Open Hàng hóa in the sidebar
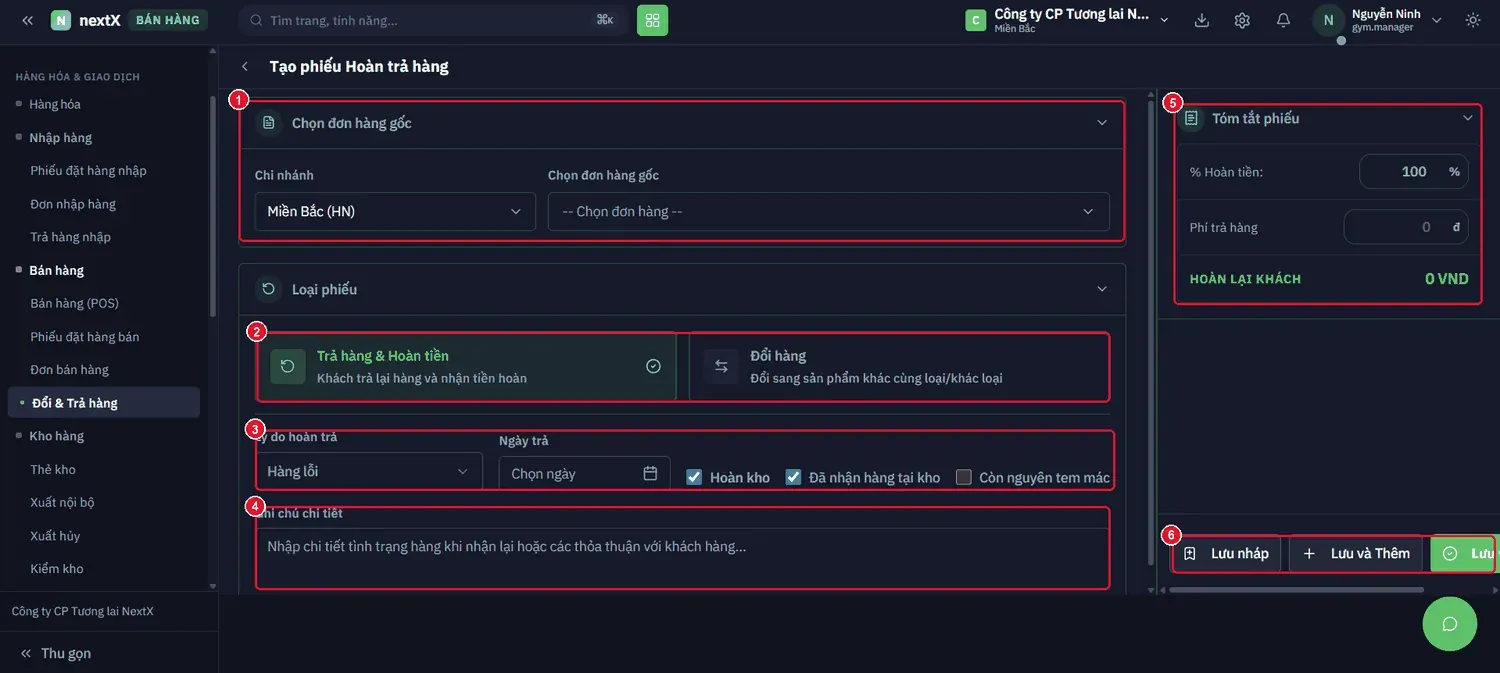This screenshot has height=673, width=1500. (x=55, y=104)
